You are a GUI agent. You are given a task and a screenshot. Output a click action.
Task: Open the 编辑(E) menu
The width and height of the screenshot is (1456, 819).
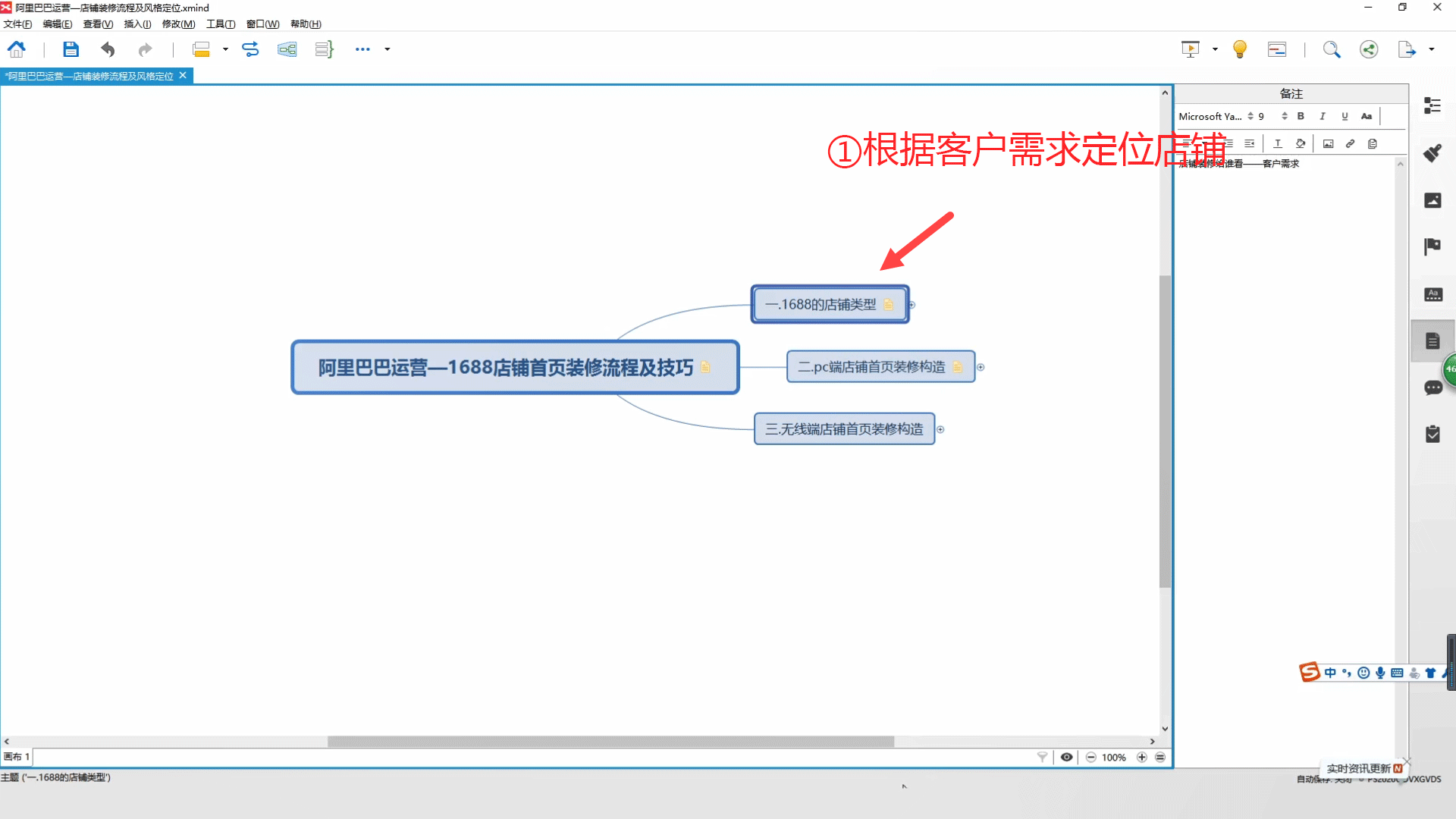(x=58, y=24)
